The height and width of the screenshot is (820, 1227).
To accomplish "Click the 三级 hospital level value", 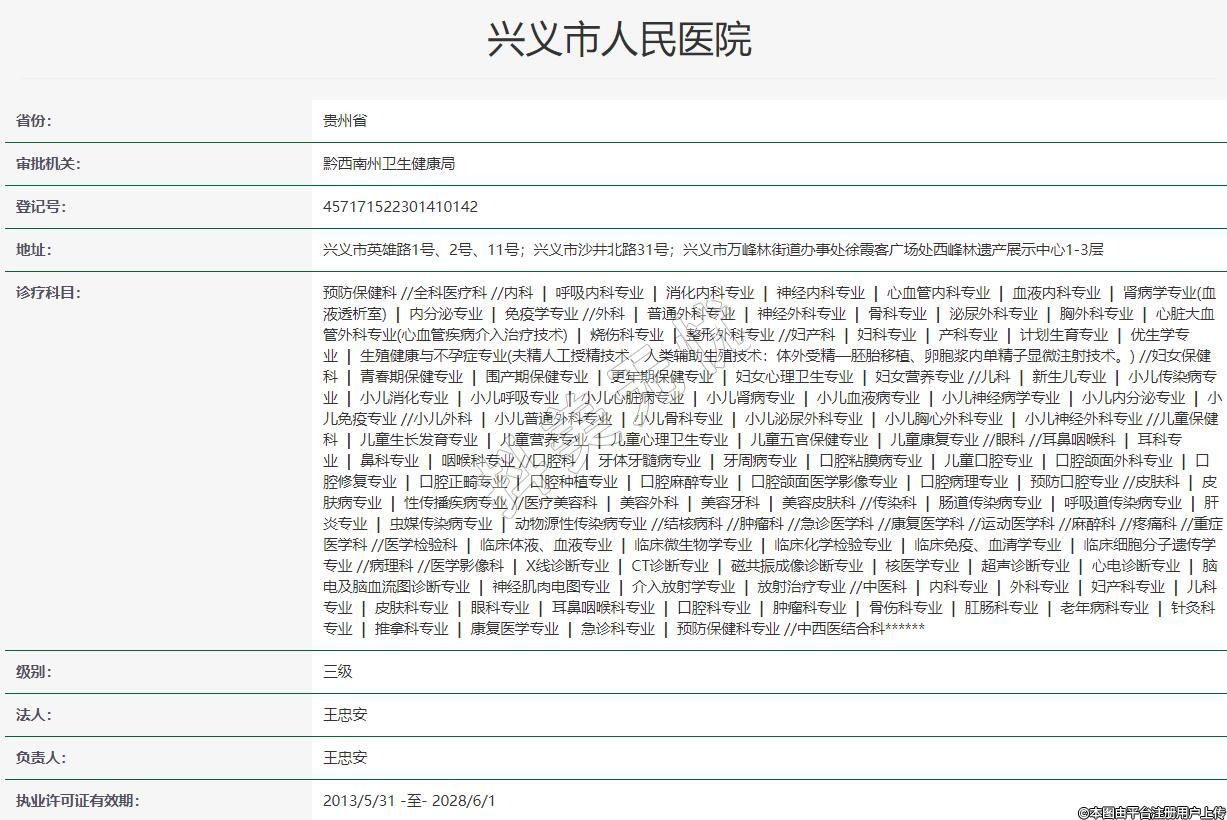I will [338, 672].
